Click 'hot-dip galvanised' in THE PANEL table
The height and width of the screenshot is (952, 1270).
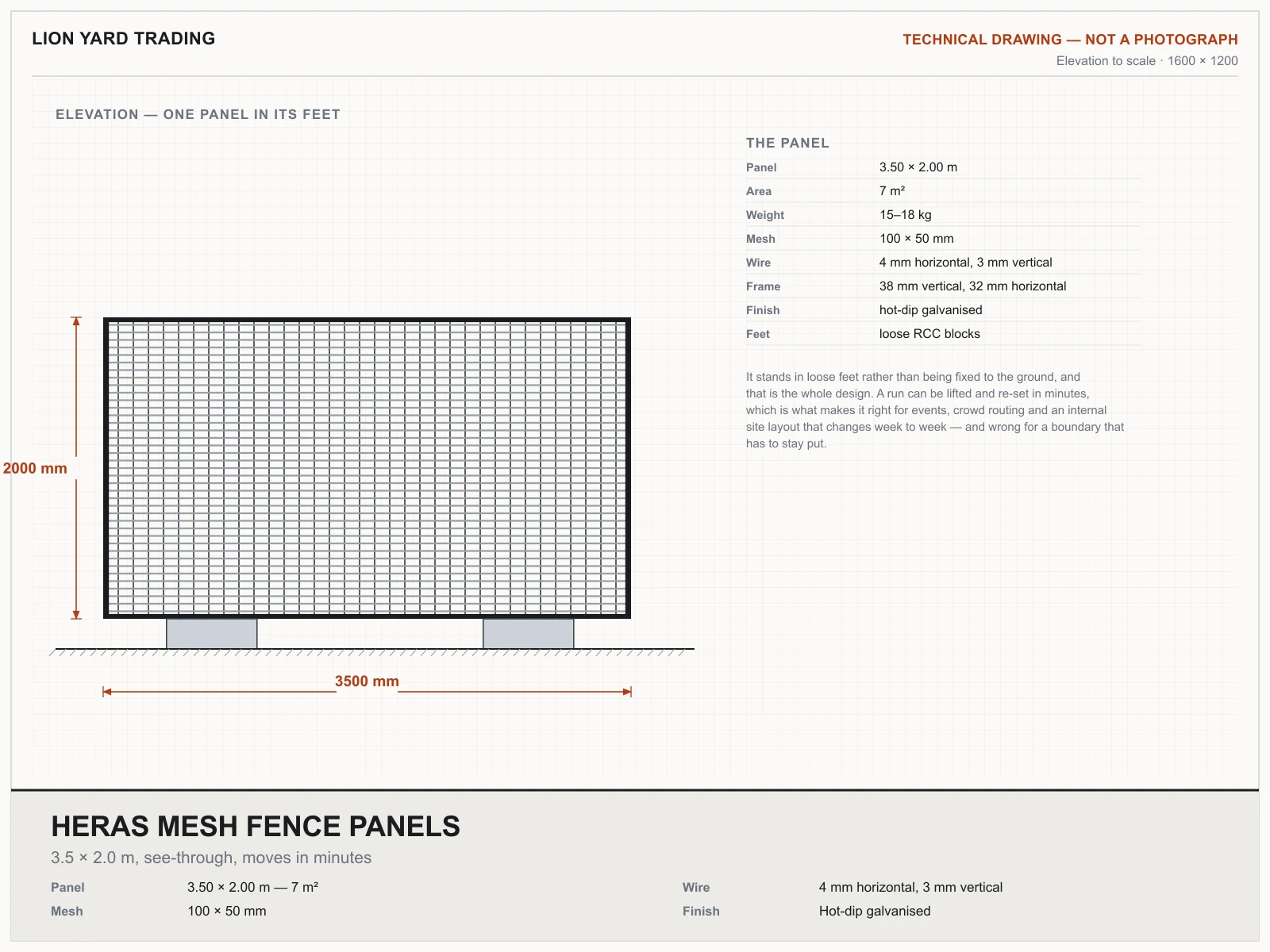pos(931,310)
